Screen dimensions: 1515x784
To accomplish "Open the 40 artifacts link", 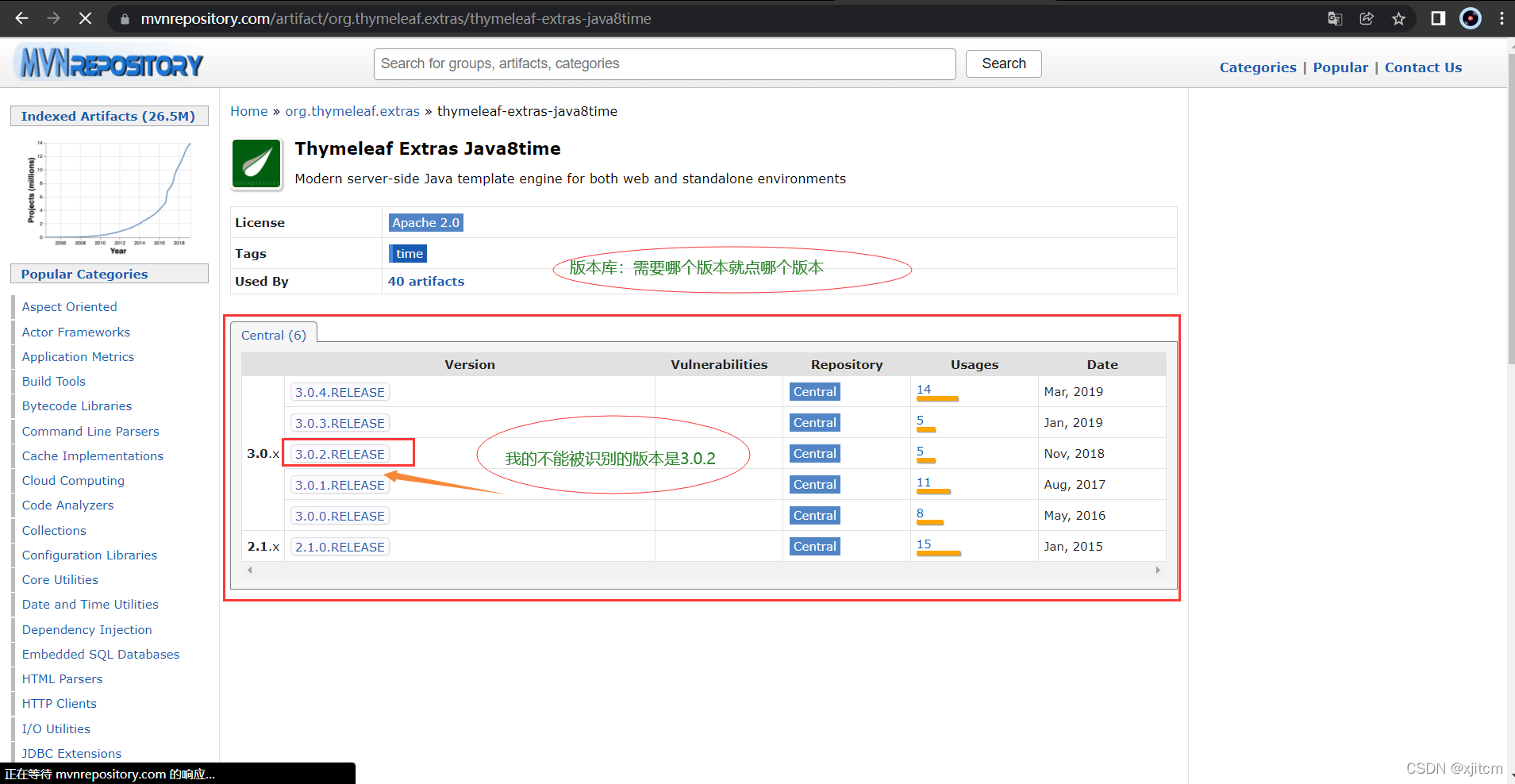I will click(x=426, y=281).
